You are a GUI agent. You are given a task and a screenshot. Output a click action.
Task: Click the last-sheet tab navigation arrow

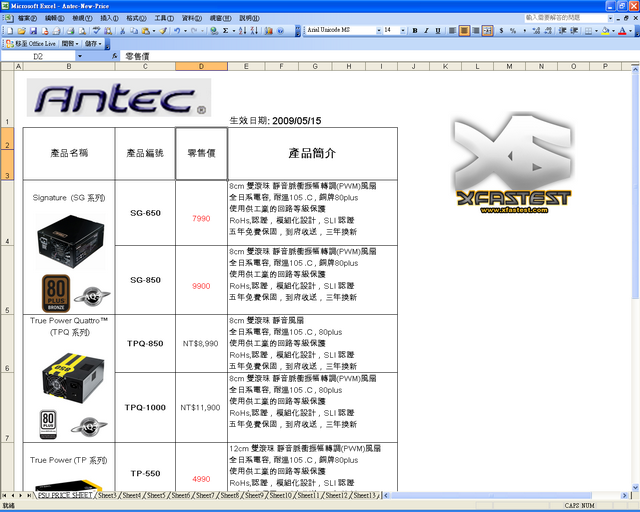(29, 495)
